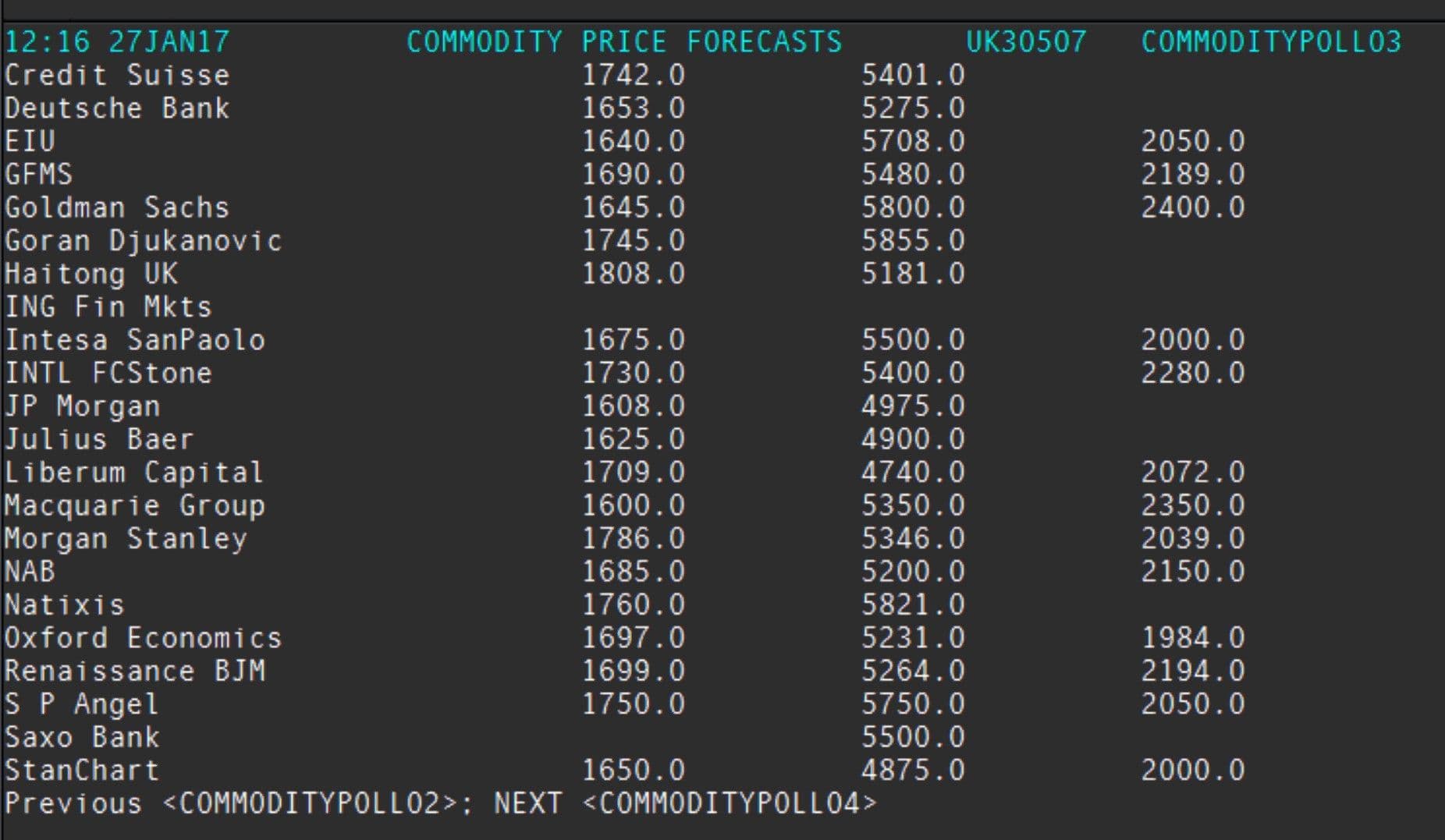Select Liberum Capital value 4740.0
This screenshot has height=840, width=1445.
[913, 473]
